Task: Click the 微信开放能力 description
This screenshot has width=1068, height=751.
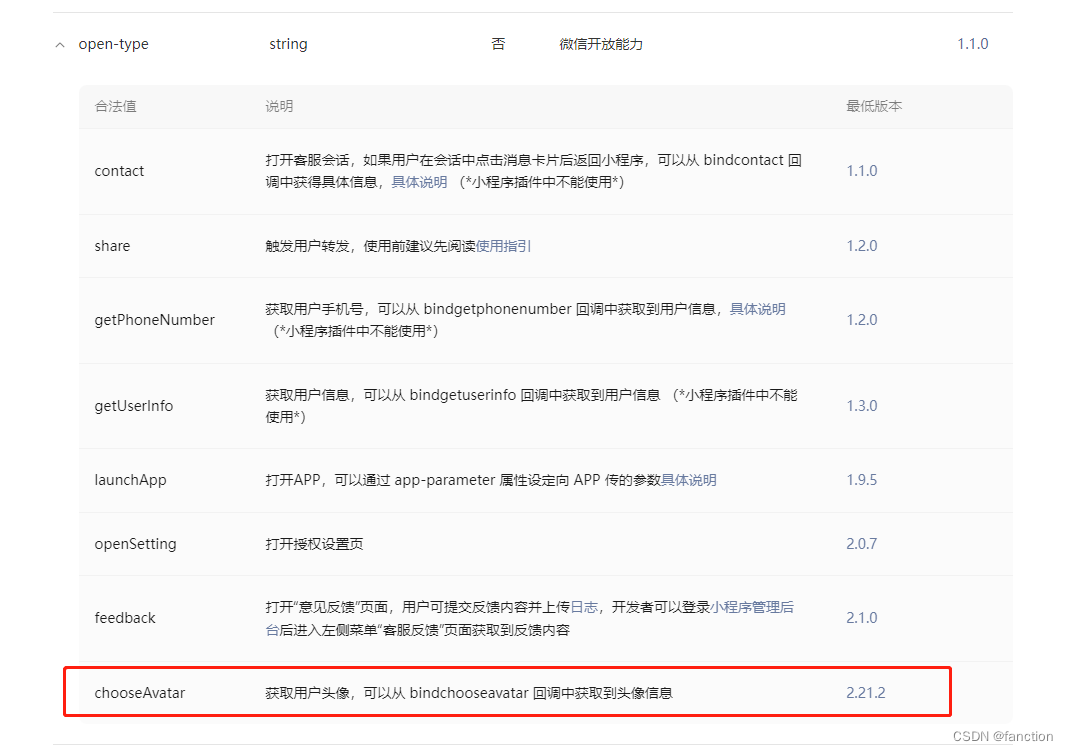Action: (x=601, y=44)
